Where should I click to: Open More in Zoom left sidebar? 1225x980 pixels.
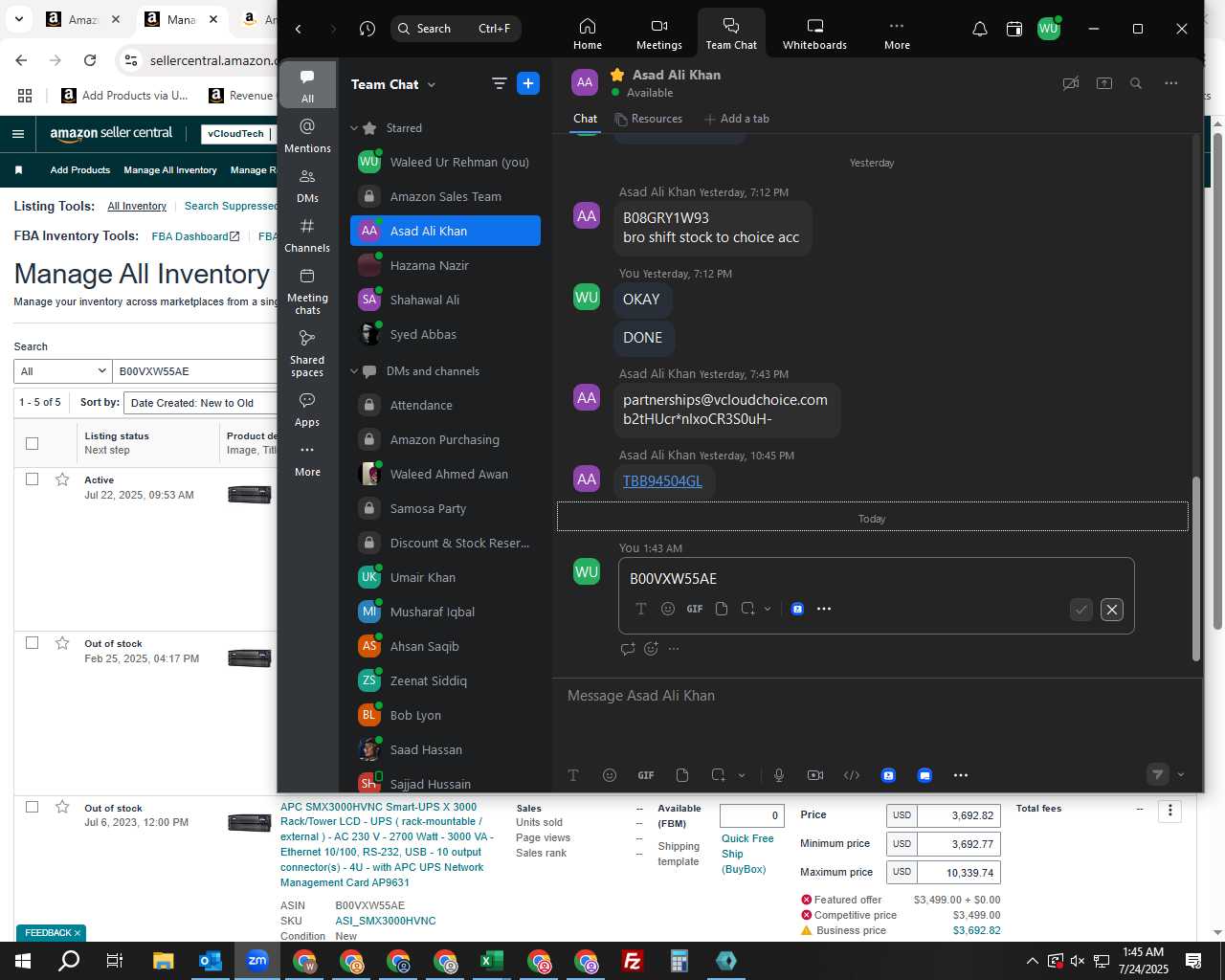click(x=307, y=459)
